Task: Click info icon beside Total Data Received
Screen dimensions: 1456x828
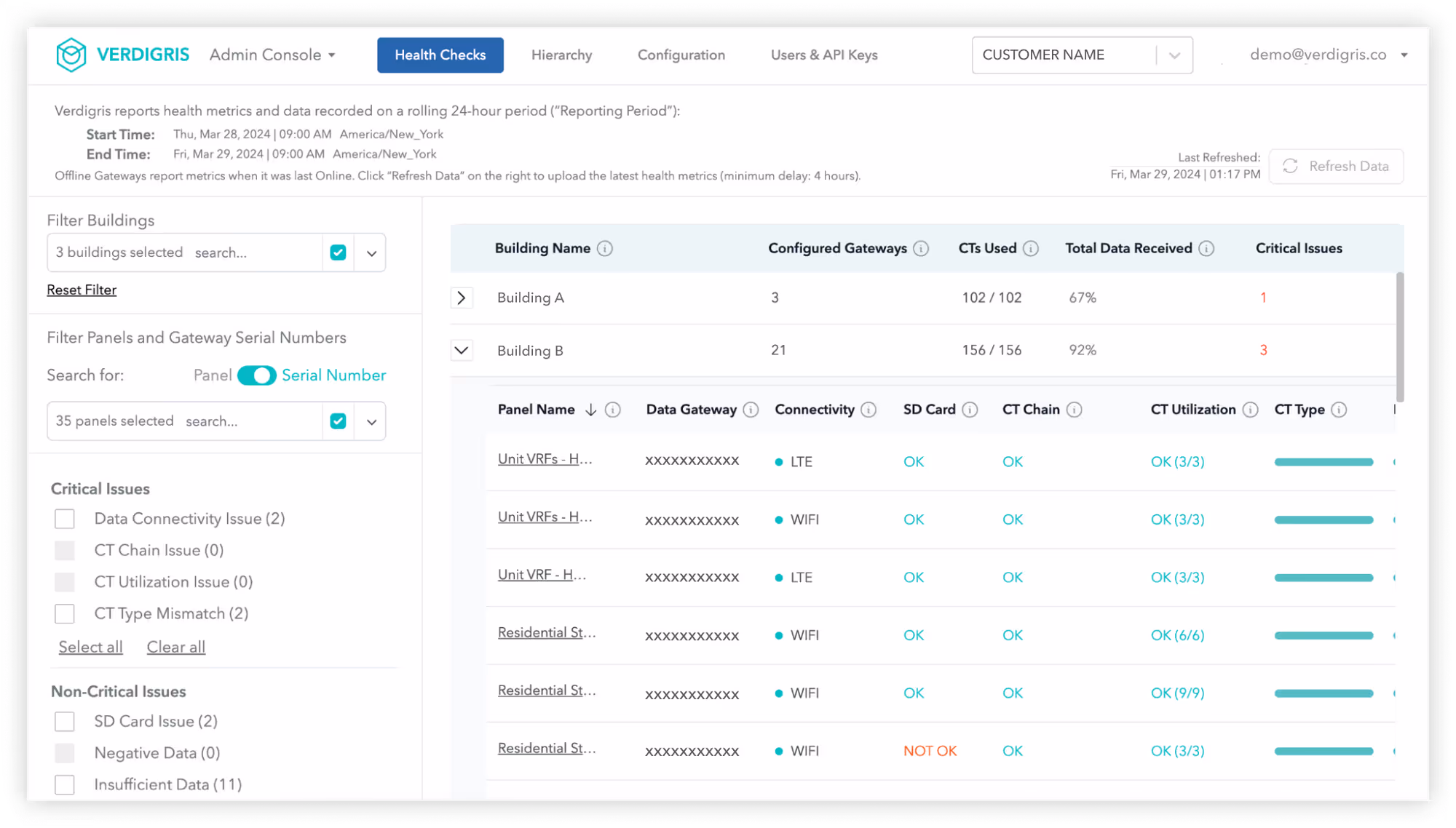Action: pos(1206,249)
